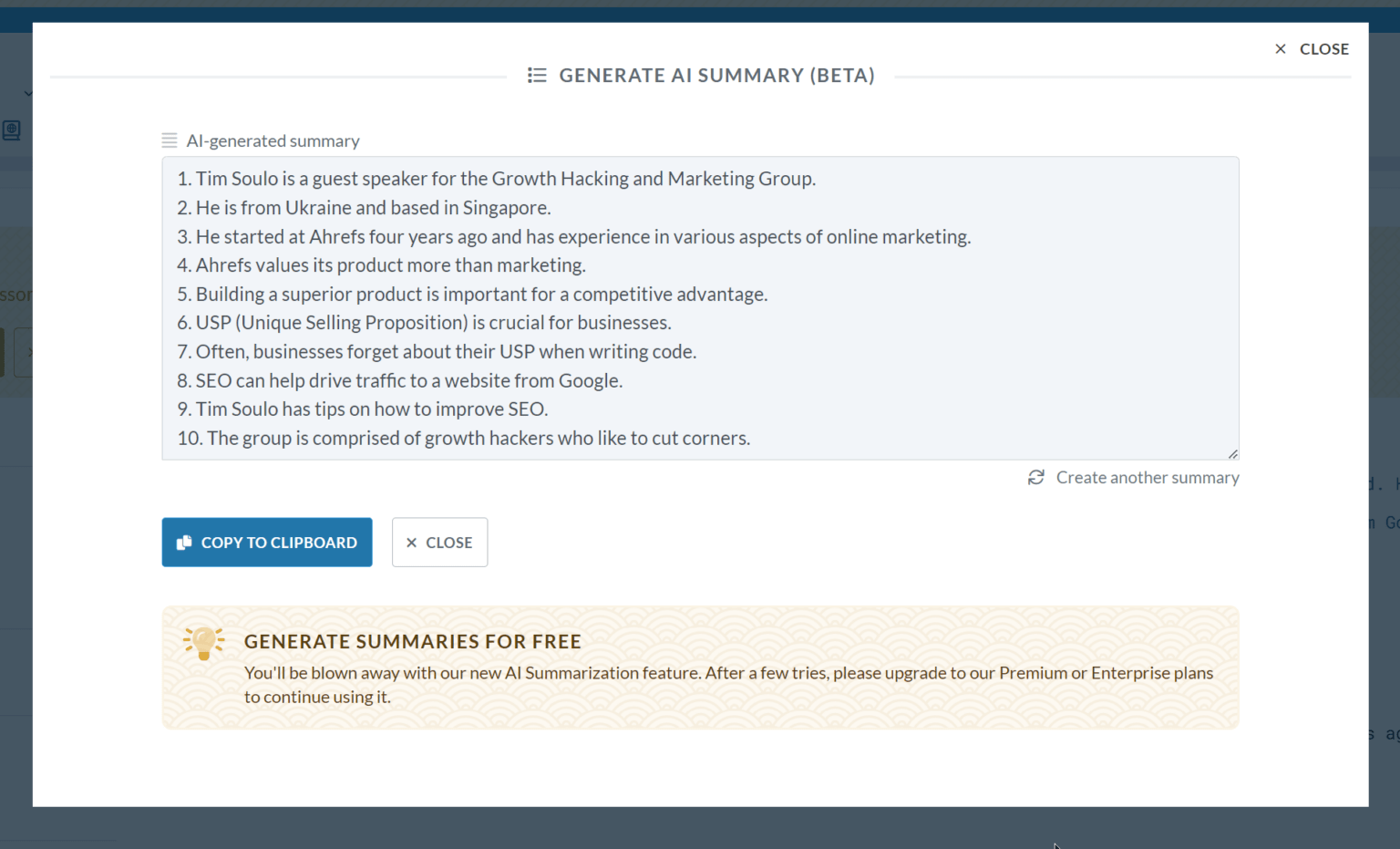Grab the resize handle of the summary textarea
The height and width of the screenshot is (849, 1400).
[1232, 453]
